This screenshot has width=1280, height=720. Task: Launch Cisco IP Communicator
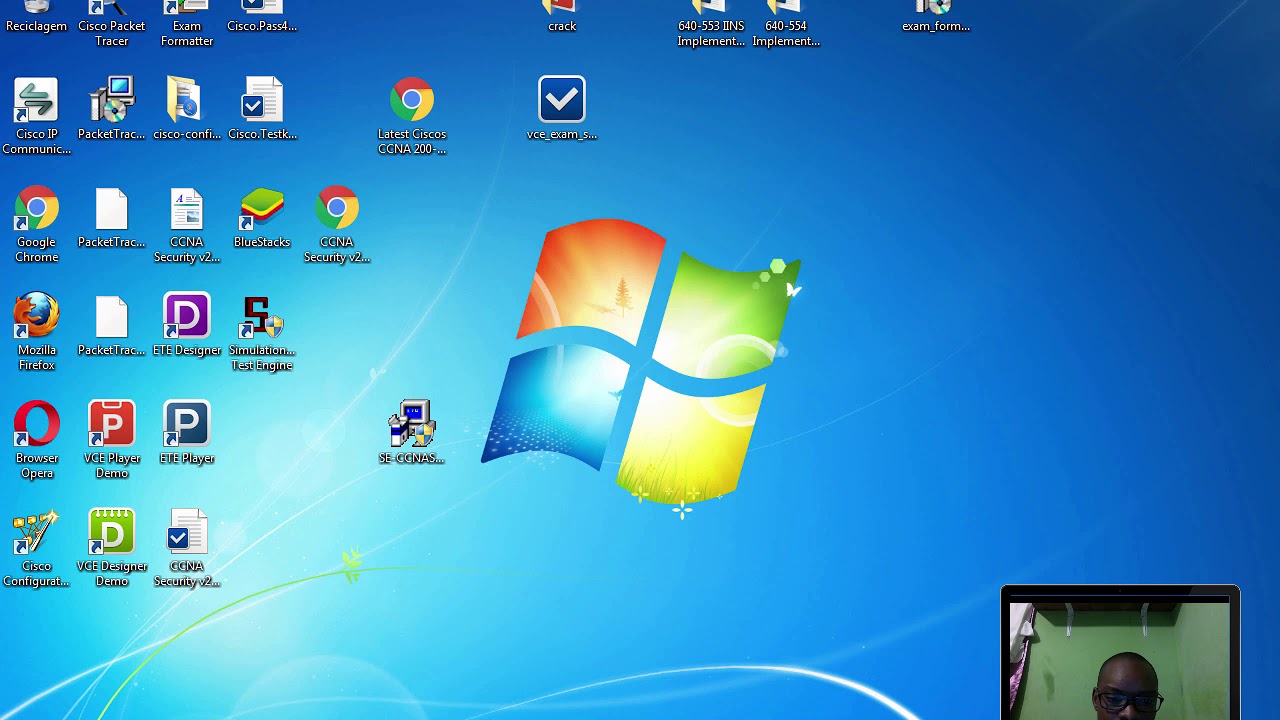tap(37, 116)
